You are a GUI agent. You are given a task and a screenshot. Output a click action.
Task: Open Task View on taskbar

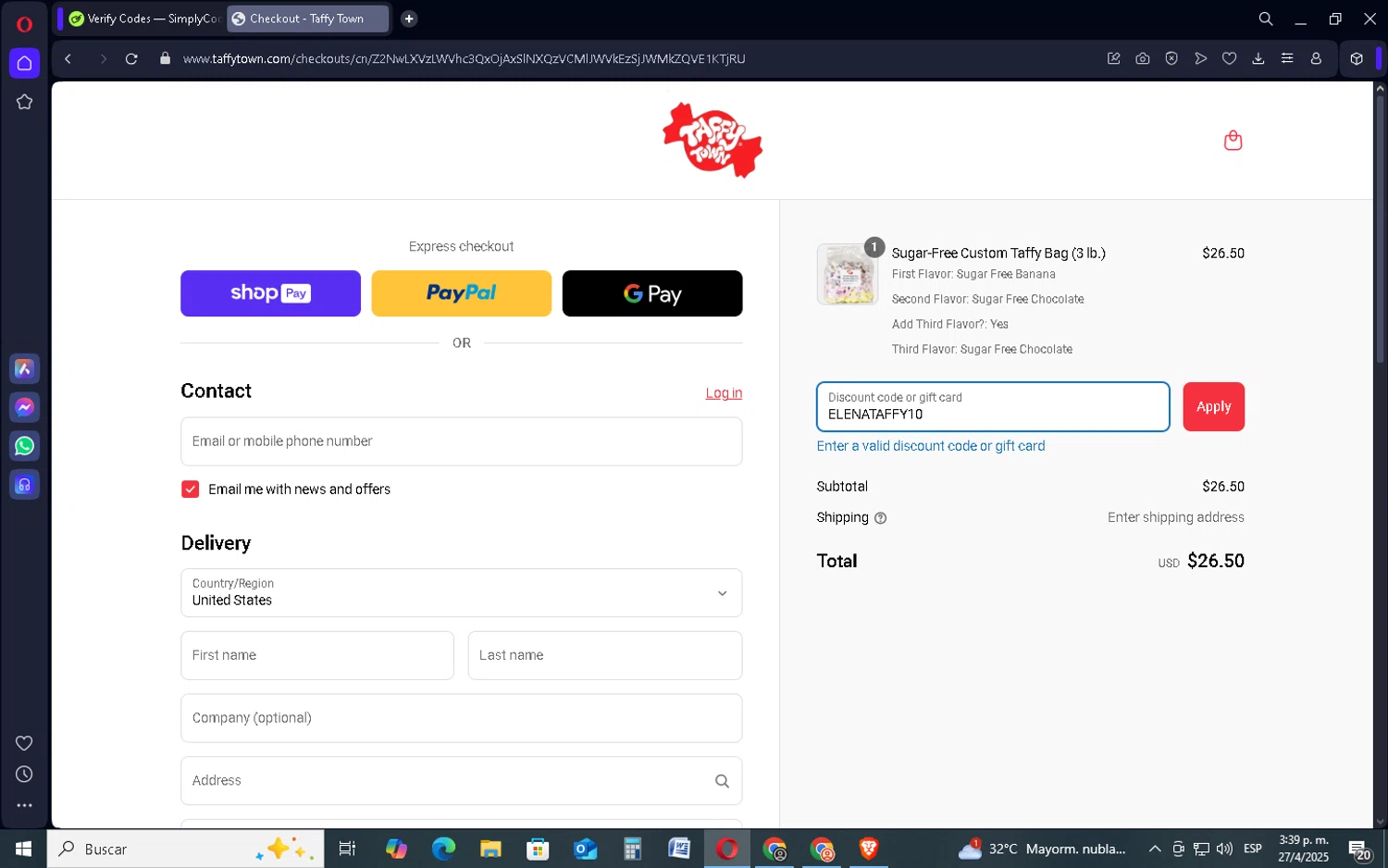[x=348, y=849]
